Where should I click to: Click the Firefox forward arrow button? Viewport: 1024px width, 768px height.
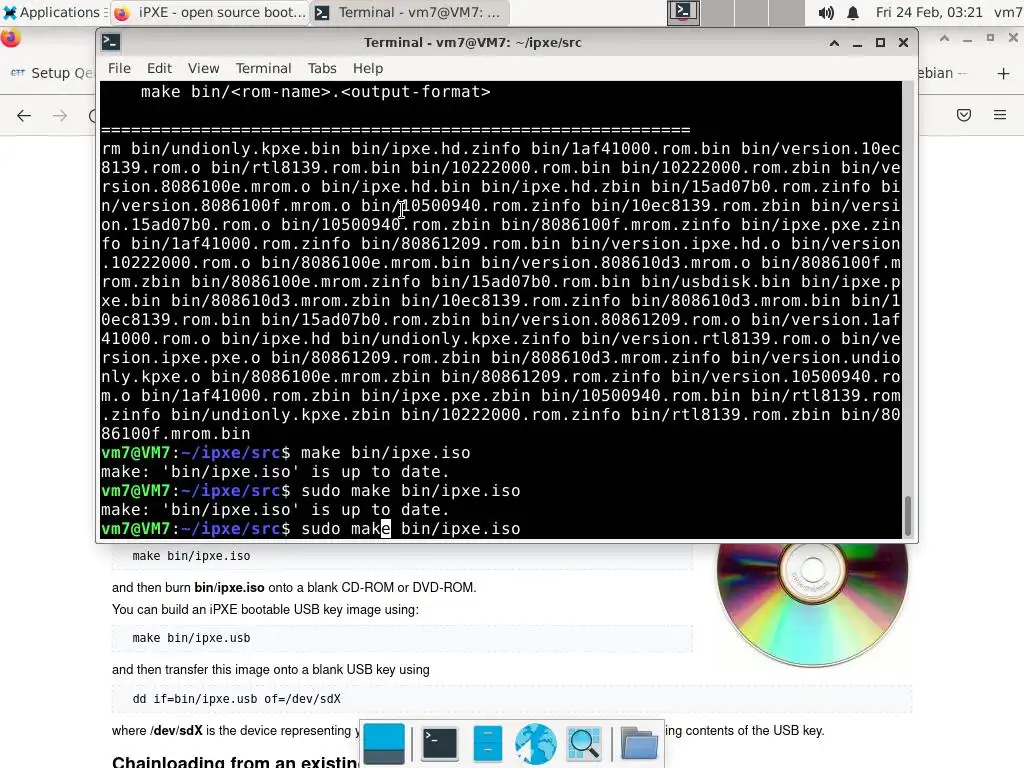tap(59, 116)
